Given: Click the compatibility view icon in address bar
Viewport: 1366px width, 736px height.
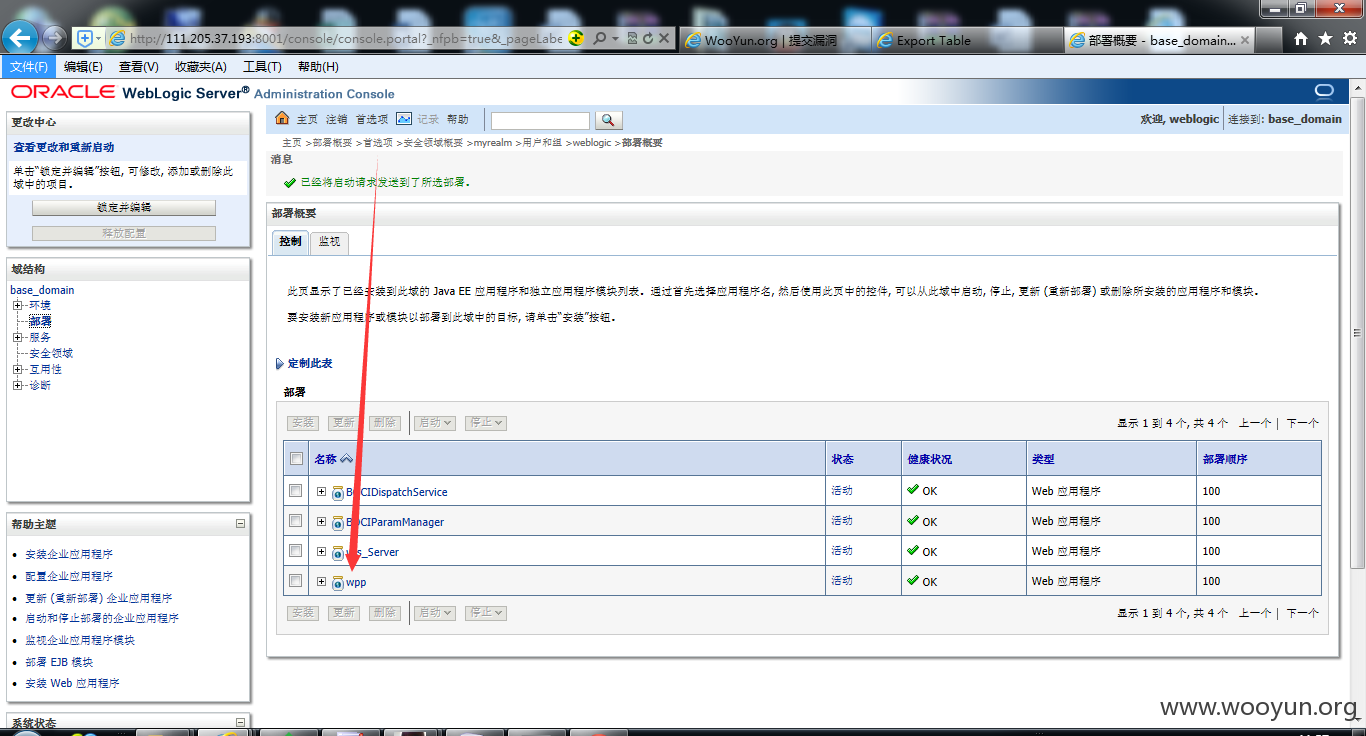Looking at the screenshot, I should (x=632, y=38).
